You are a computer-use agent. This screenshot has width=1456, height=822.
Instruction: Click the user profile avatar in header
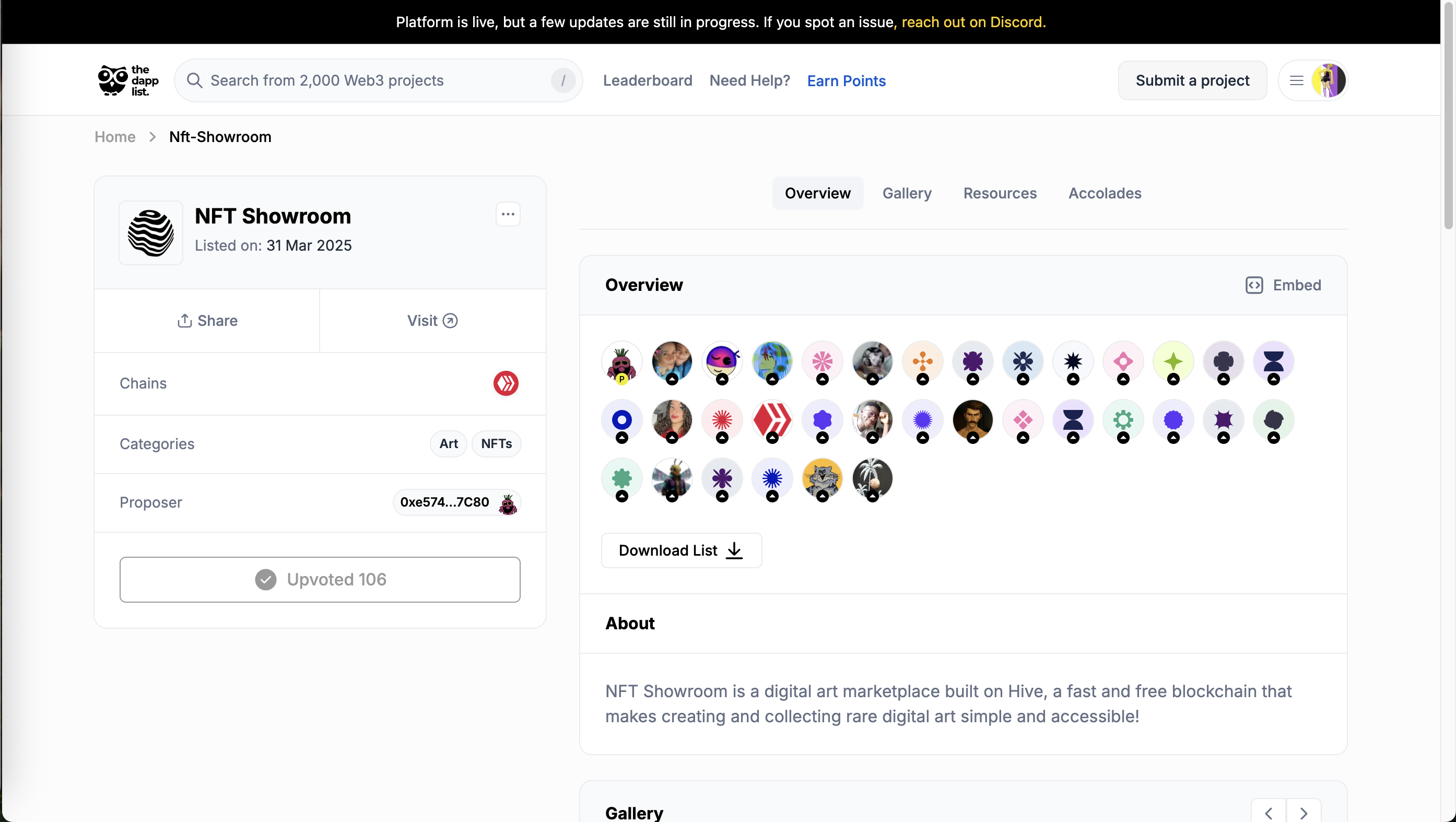[1328, 80]
